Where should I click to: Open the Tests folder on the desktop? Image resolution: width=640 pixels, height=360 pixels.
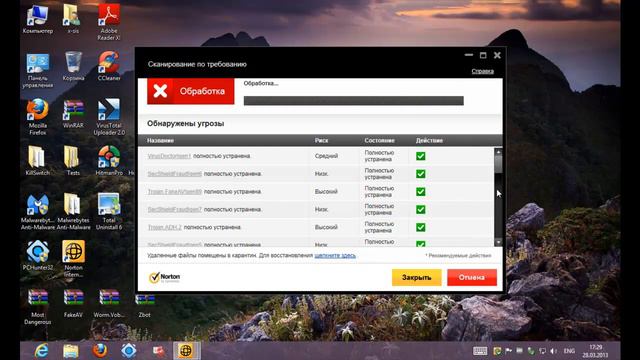[73, 161]
